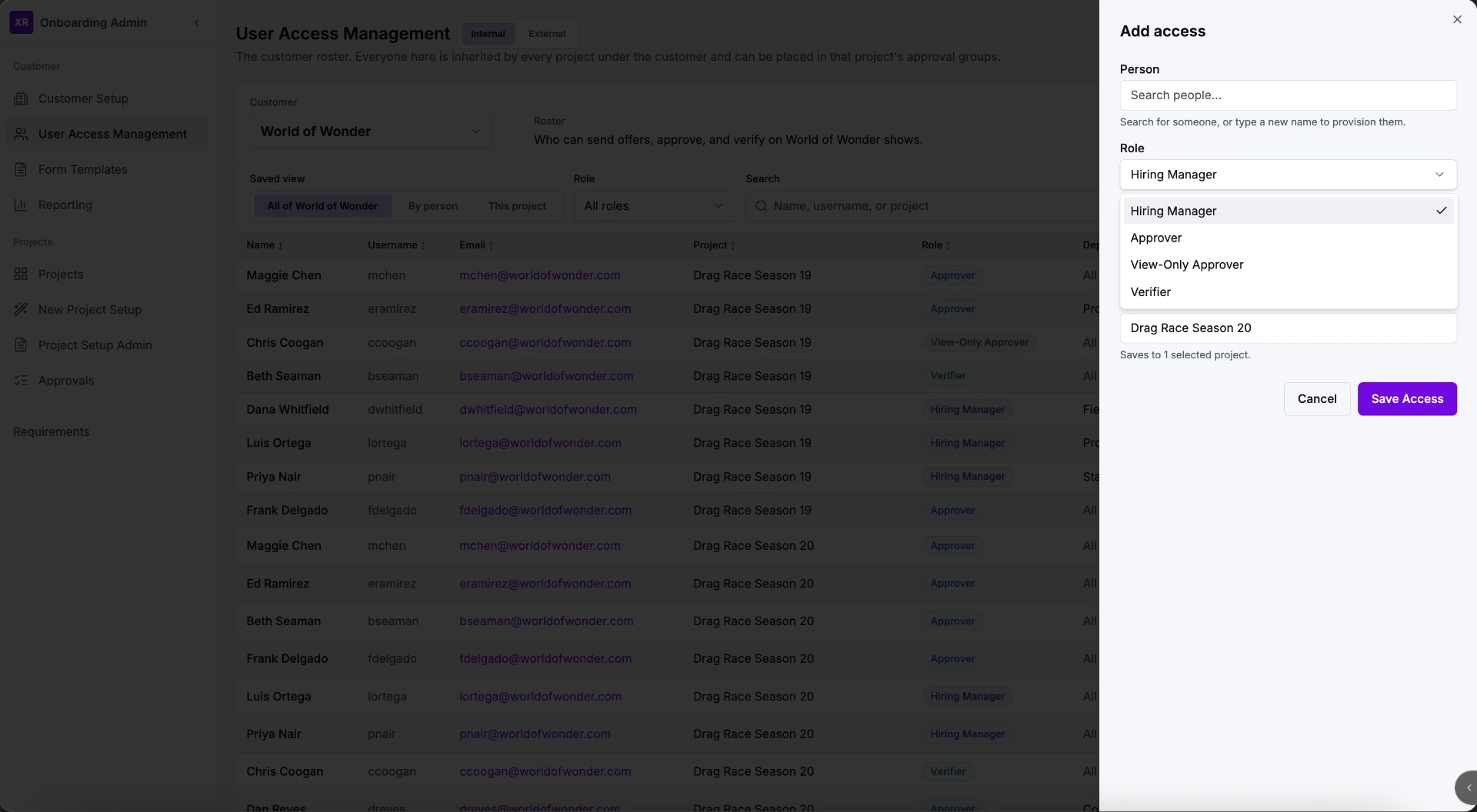
Task: Sort table by Project column
Action: click(x=714, y=245)
